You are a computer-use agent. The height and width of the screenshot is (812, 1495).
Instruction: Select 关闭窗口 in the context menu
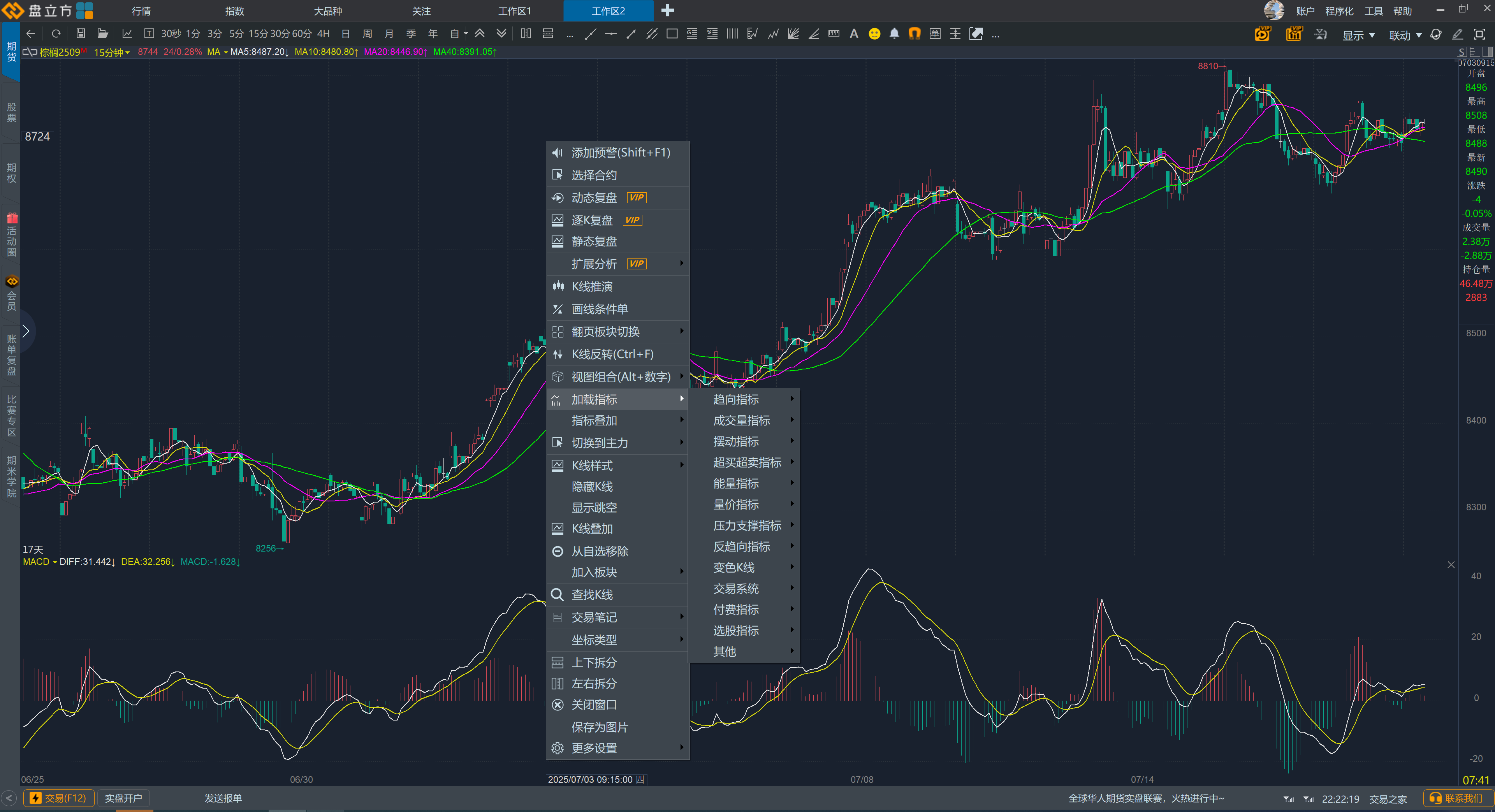(618, 705)
